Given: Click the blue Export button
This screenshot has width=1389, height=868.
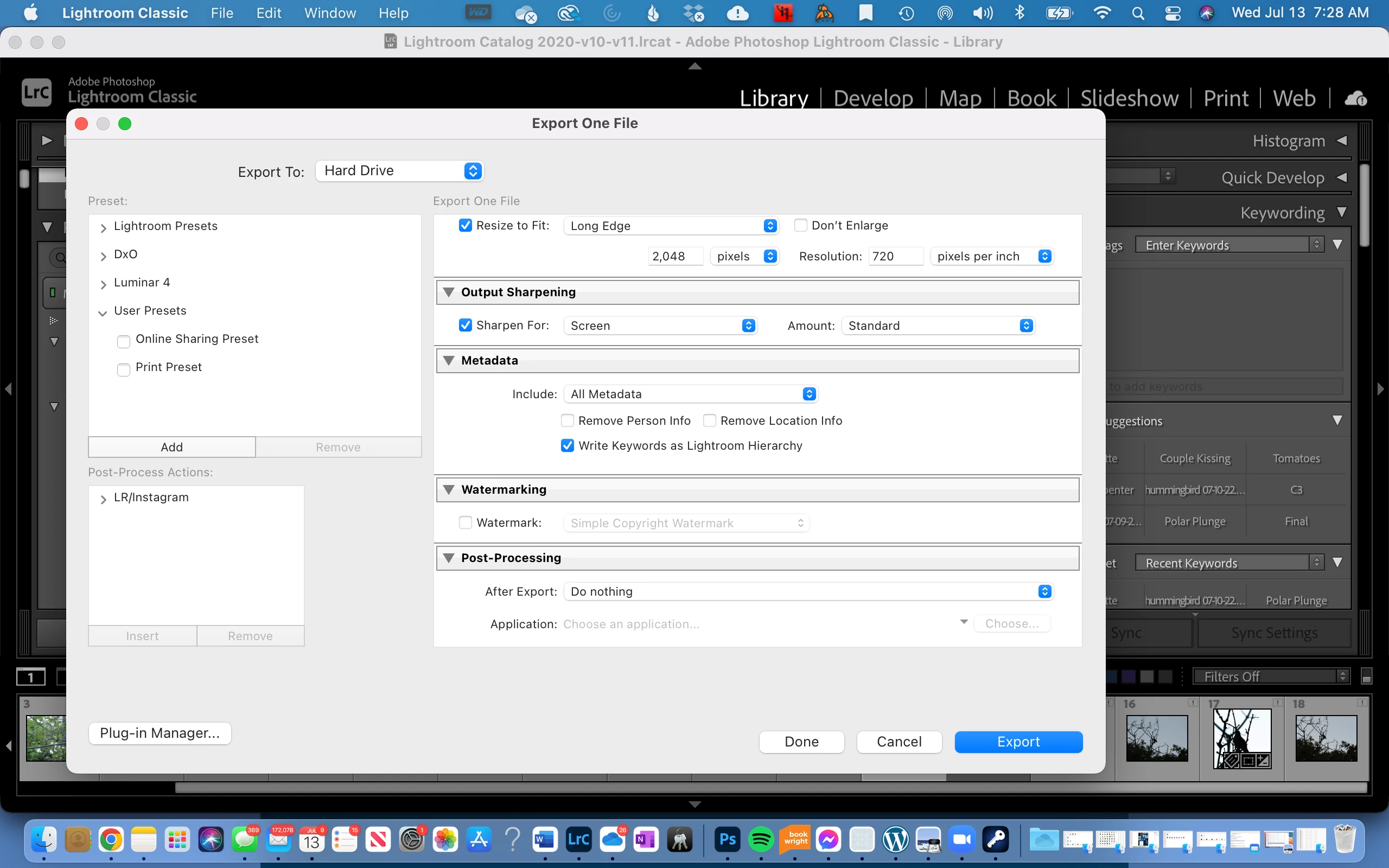Looking at the screenshot, I should click(1018, 742).
